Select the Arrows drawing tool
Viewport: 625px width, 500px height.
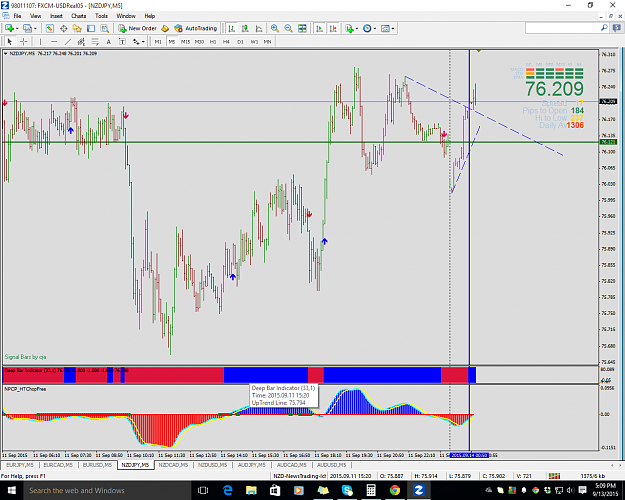(136, 41)
